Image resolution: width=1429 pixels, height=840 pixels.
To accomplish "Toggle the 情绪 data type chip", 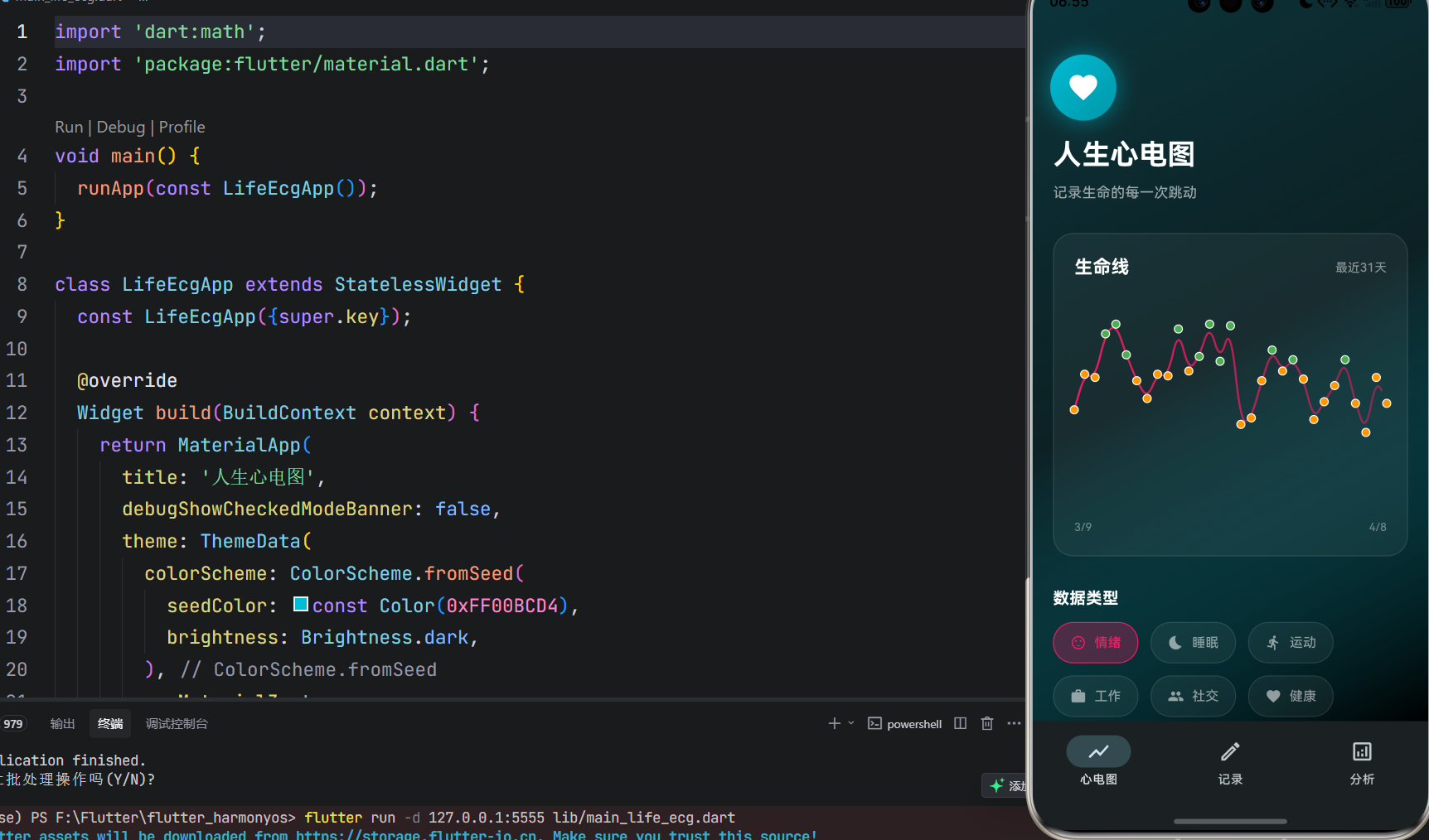I will pyautogui.click(x=1096, y=643).
